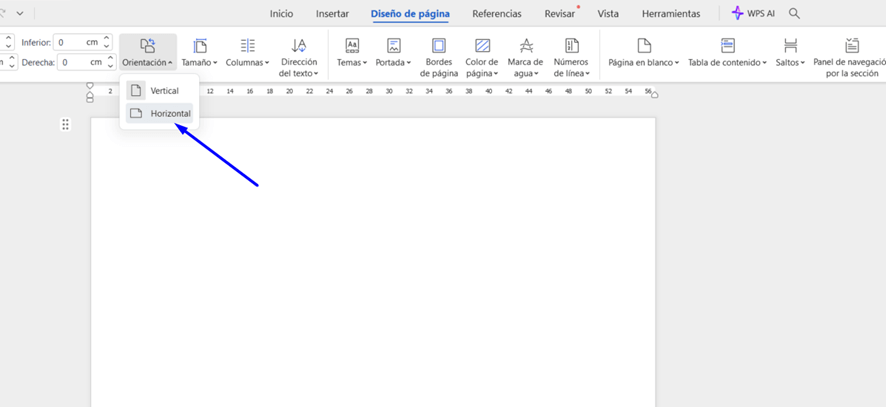886x407 pixels.
Task: Click the quick access toolbar chevron
Action: point(20,13)
